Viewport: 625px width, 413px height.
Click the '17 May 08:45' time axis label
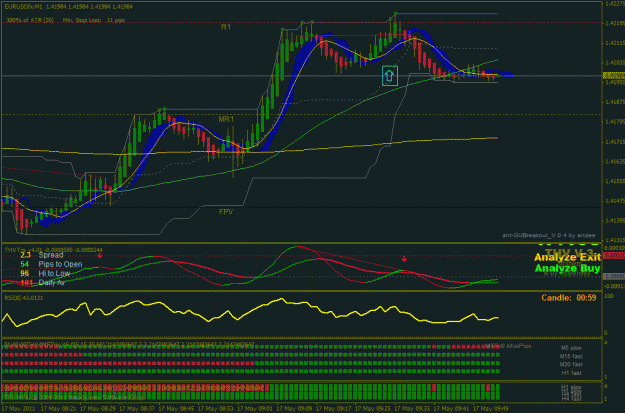click(x=176, y=409)
